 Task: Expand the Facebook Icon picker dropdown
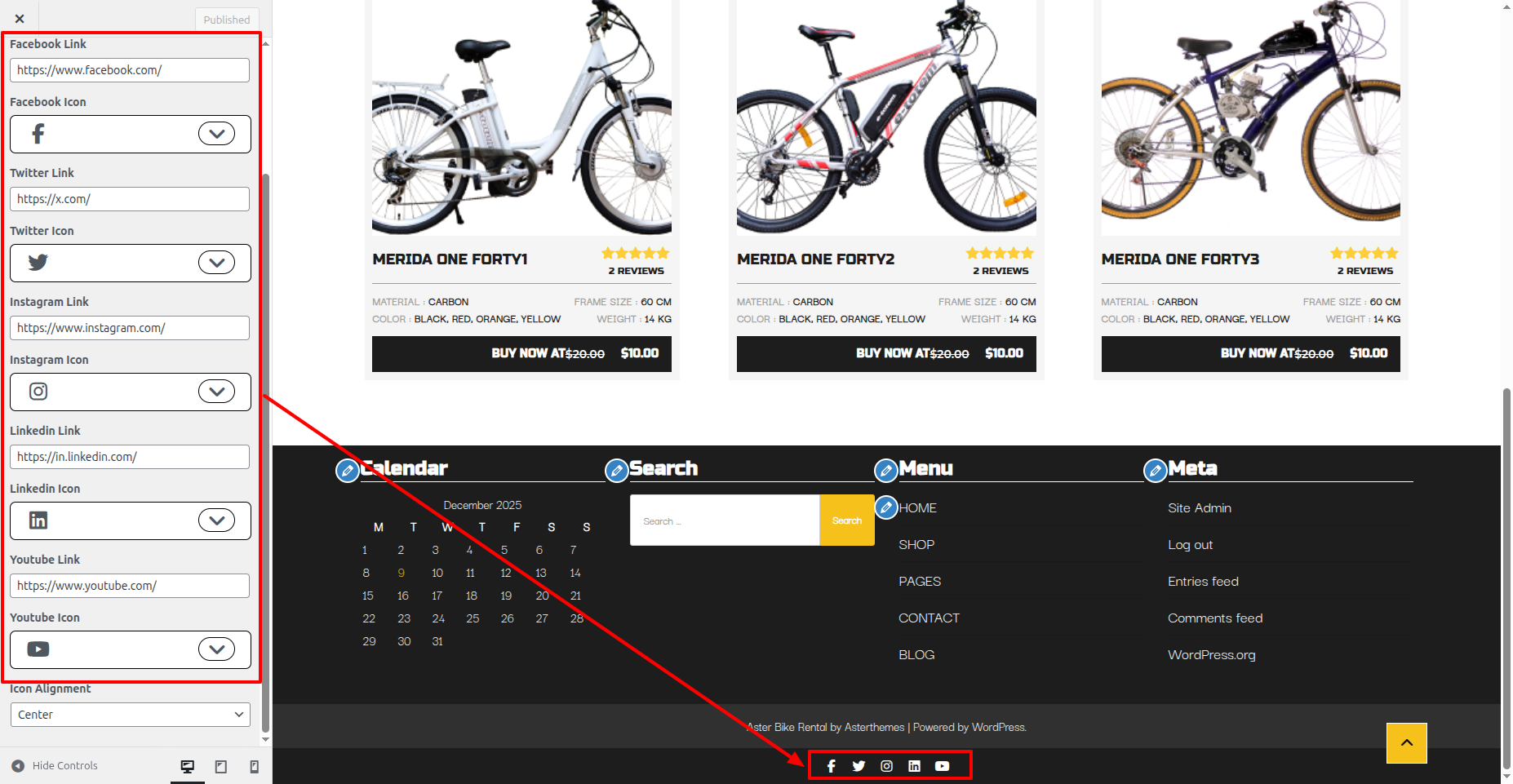click(x=216, y=134)
